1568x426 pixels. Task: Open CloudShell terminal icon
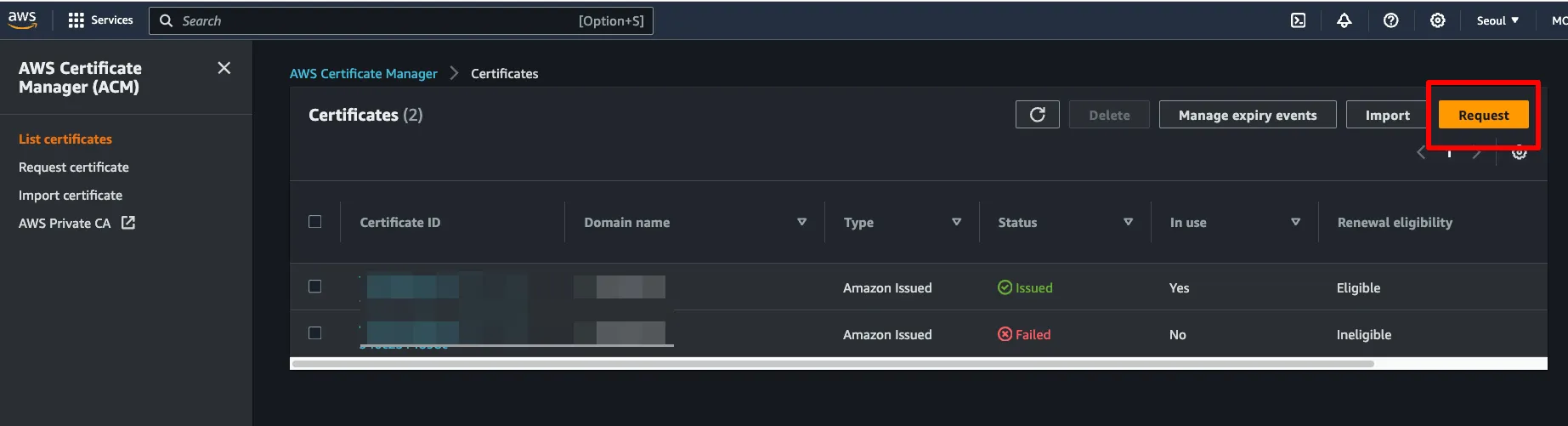(1298, 20)
